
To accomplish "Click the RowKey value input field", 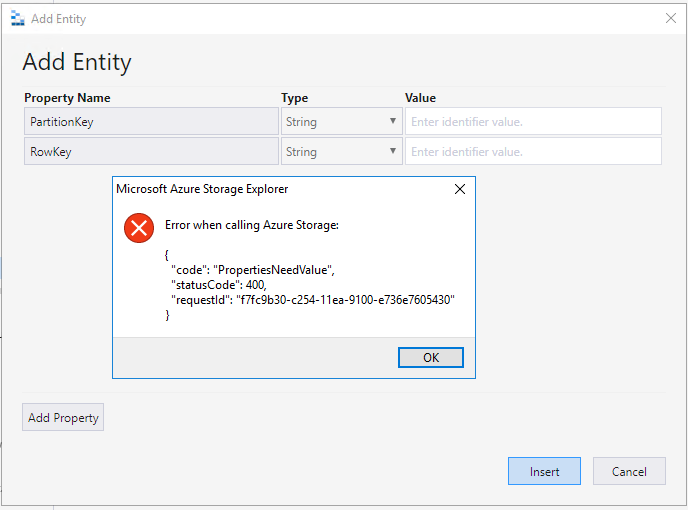I will 533,151.
